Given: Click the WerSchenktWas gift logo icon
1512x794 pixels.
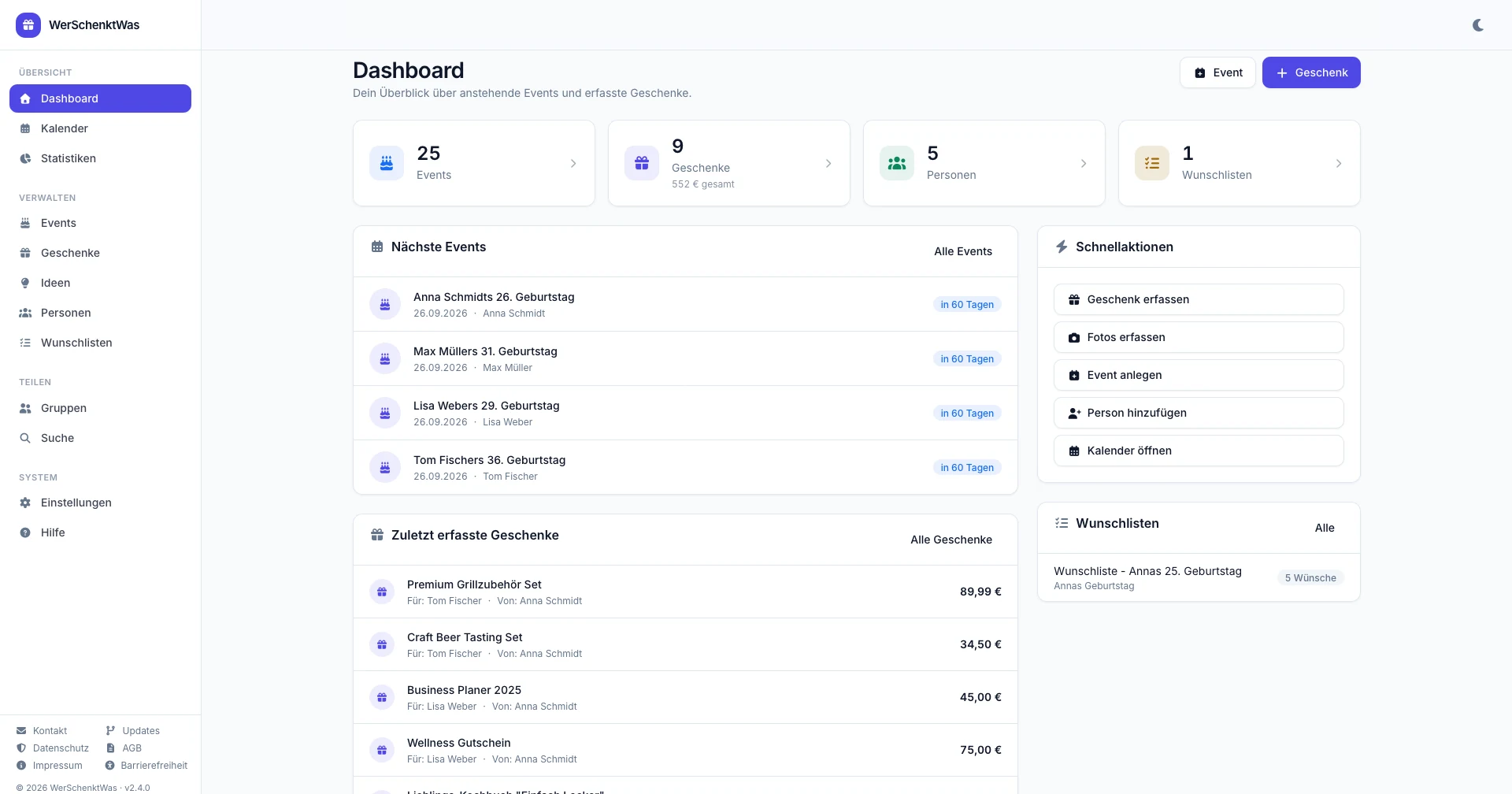Looking at the screenshot, I should (28, 25).
